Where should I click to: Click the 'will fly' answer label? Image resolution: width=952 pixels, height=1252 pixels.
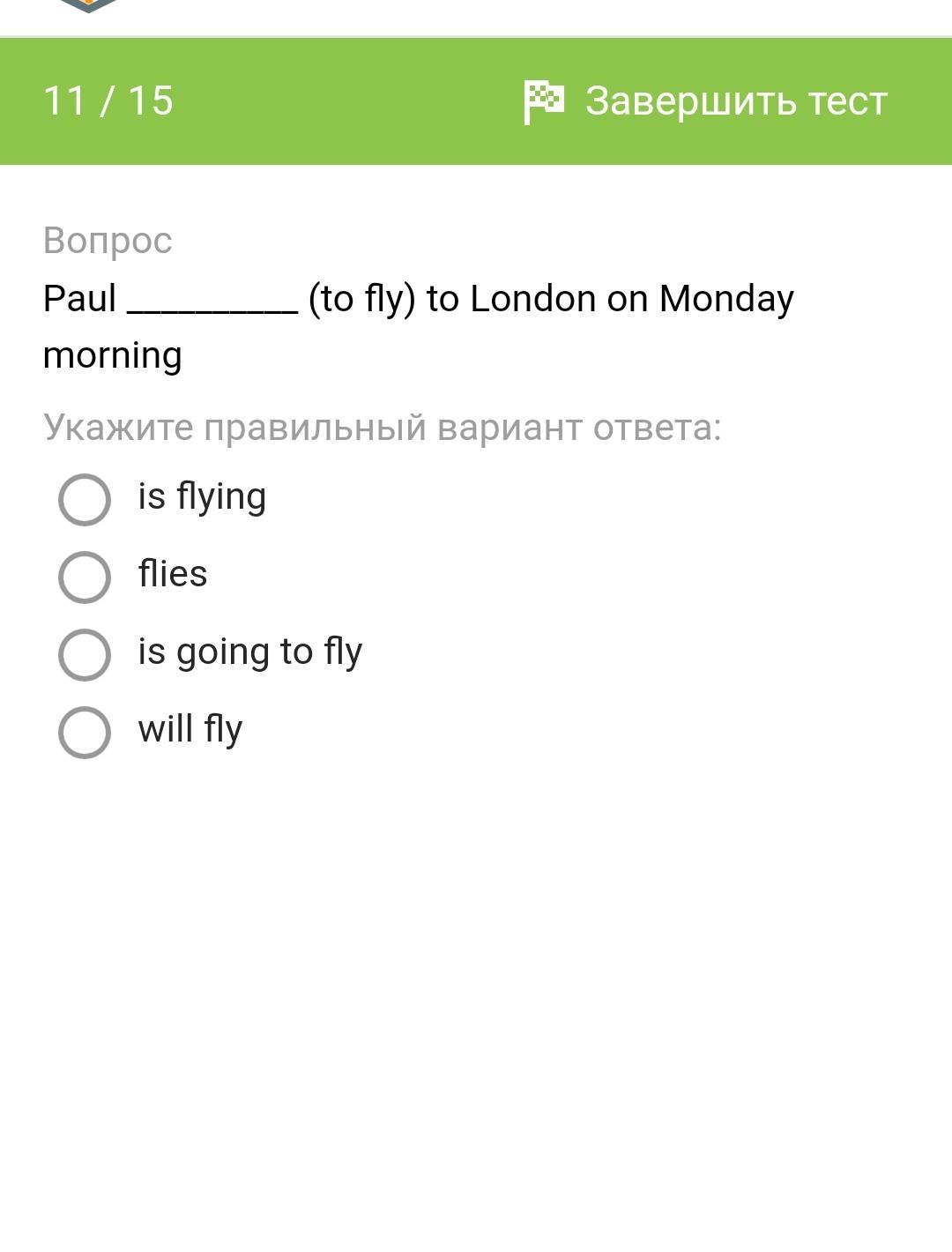[x=190, y=730]
